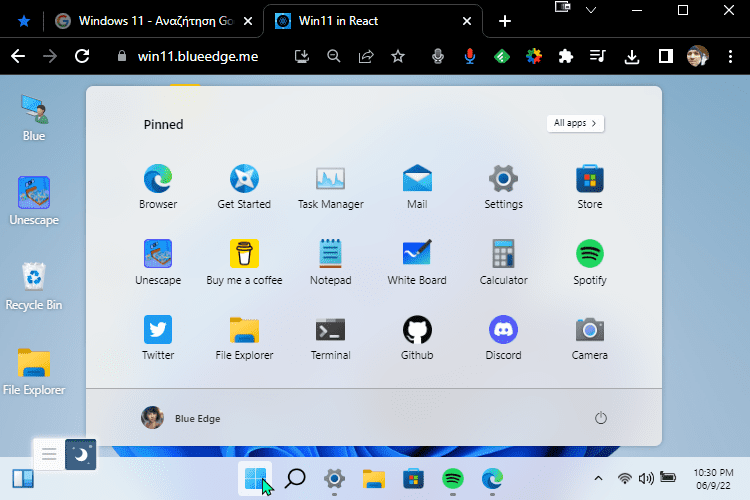Go back in the browser
Viewport: 750px width, 500px height.
pyautogui.click(x=18, y=56)
